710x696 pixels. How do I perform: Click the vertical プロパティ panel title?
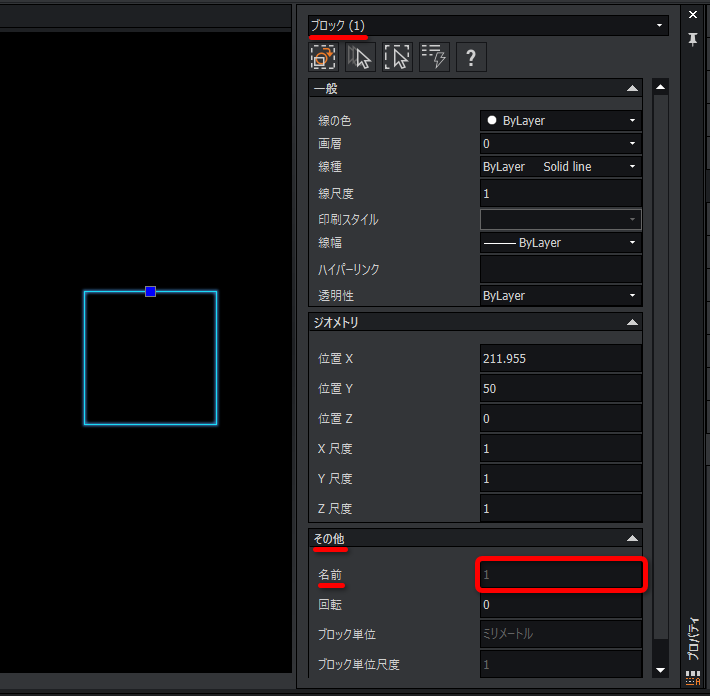tap(693, 639)
